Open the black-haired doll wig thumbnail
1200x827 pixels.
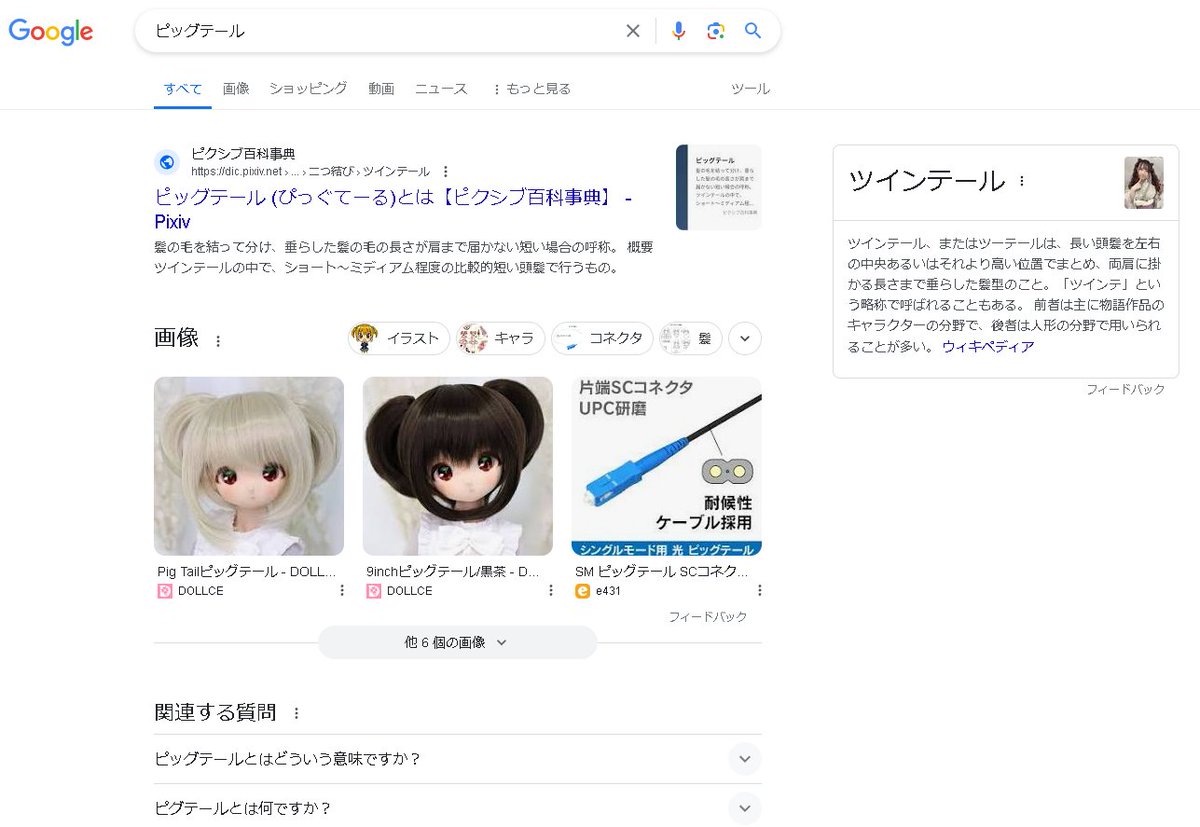pyautogui.click(x=457, y=466)
